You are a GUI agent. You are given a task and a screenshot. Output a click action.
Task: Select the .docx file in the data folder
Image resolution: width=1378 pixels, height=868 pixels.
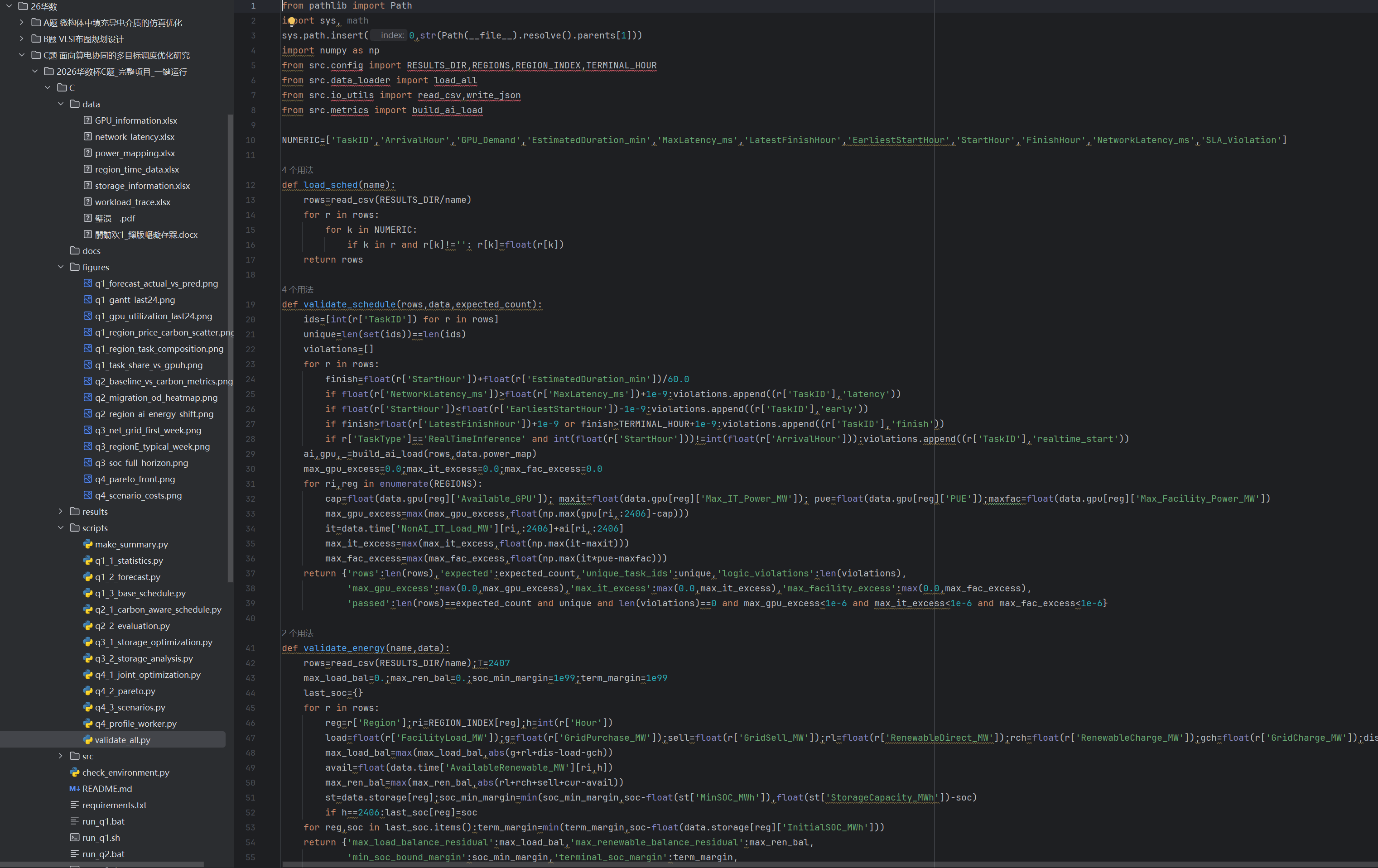point(146,235)
